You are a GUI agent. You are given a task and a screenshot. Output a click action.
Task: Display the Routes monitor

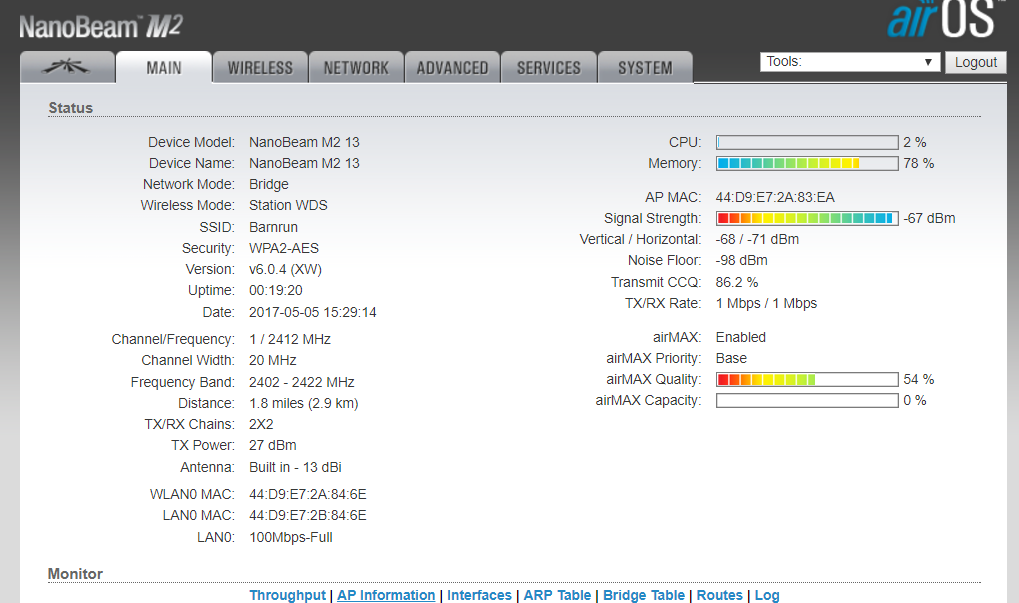click(x=720, y=595)
